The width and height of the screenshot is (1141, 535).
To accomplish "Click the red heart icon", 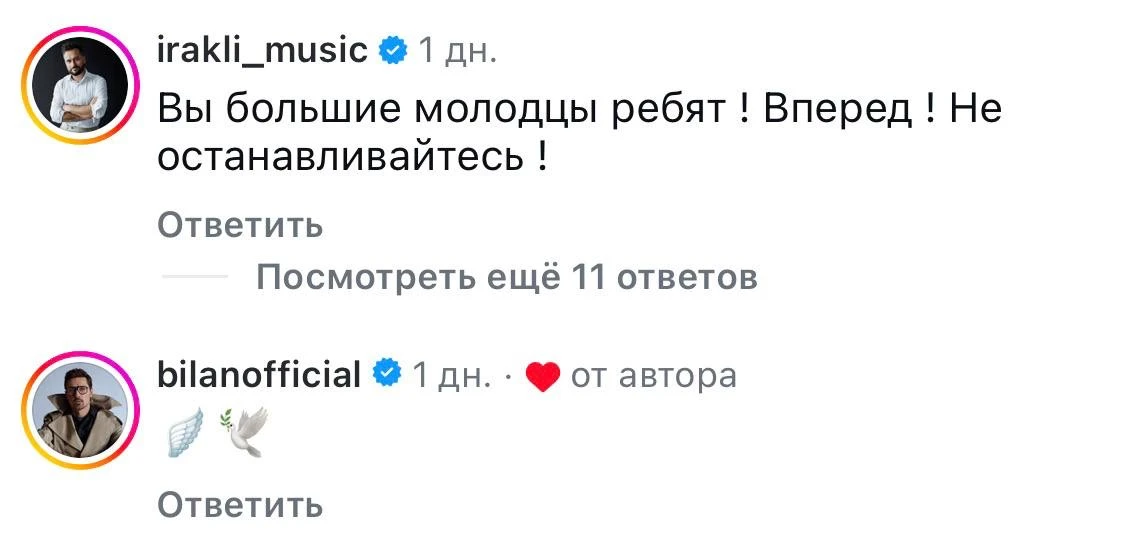I will tap(542, 378).
